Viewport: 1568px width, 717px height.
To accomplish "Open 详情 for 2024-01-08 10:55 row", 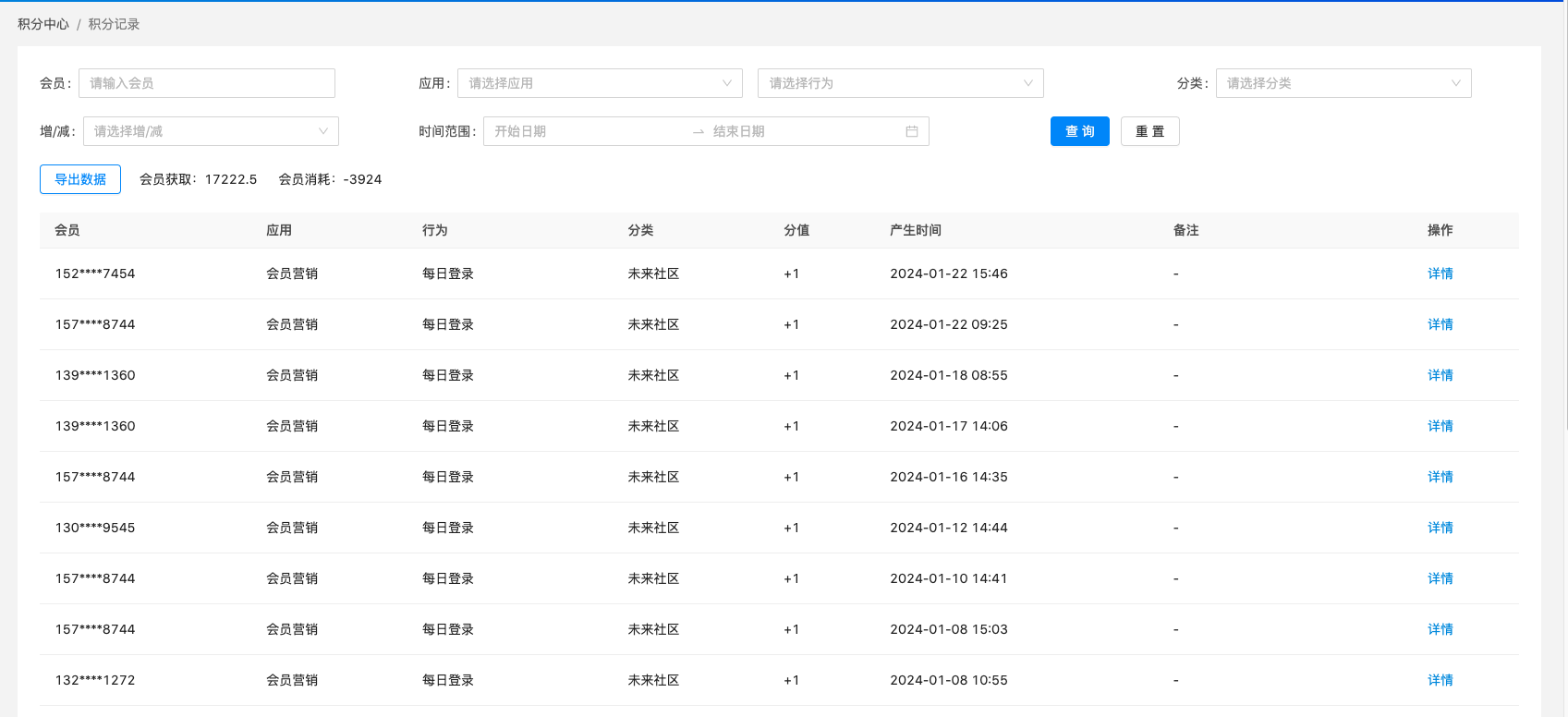I will 1440,680.
